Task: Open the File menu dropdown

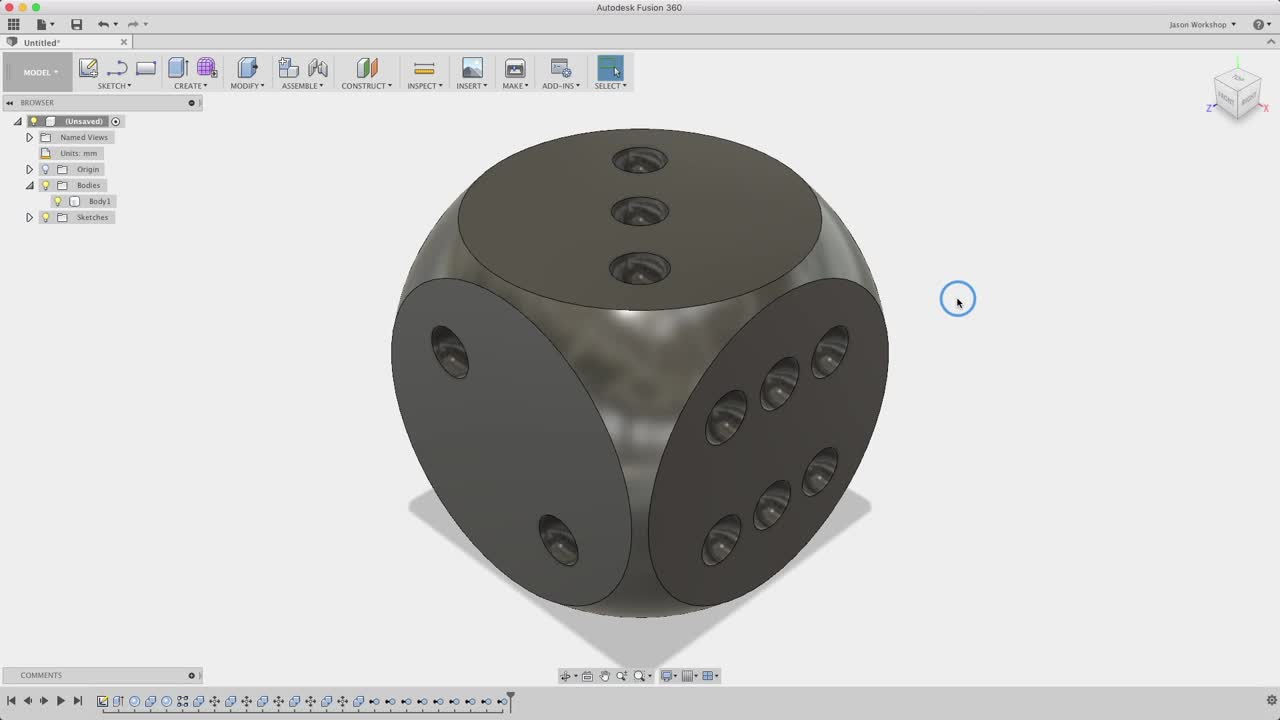Action: [45, 24]
